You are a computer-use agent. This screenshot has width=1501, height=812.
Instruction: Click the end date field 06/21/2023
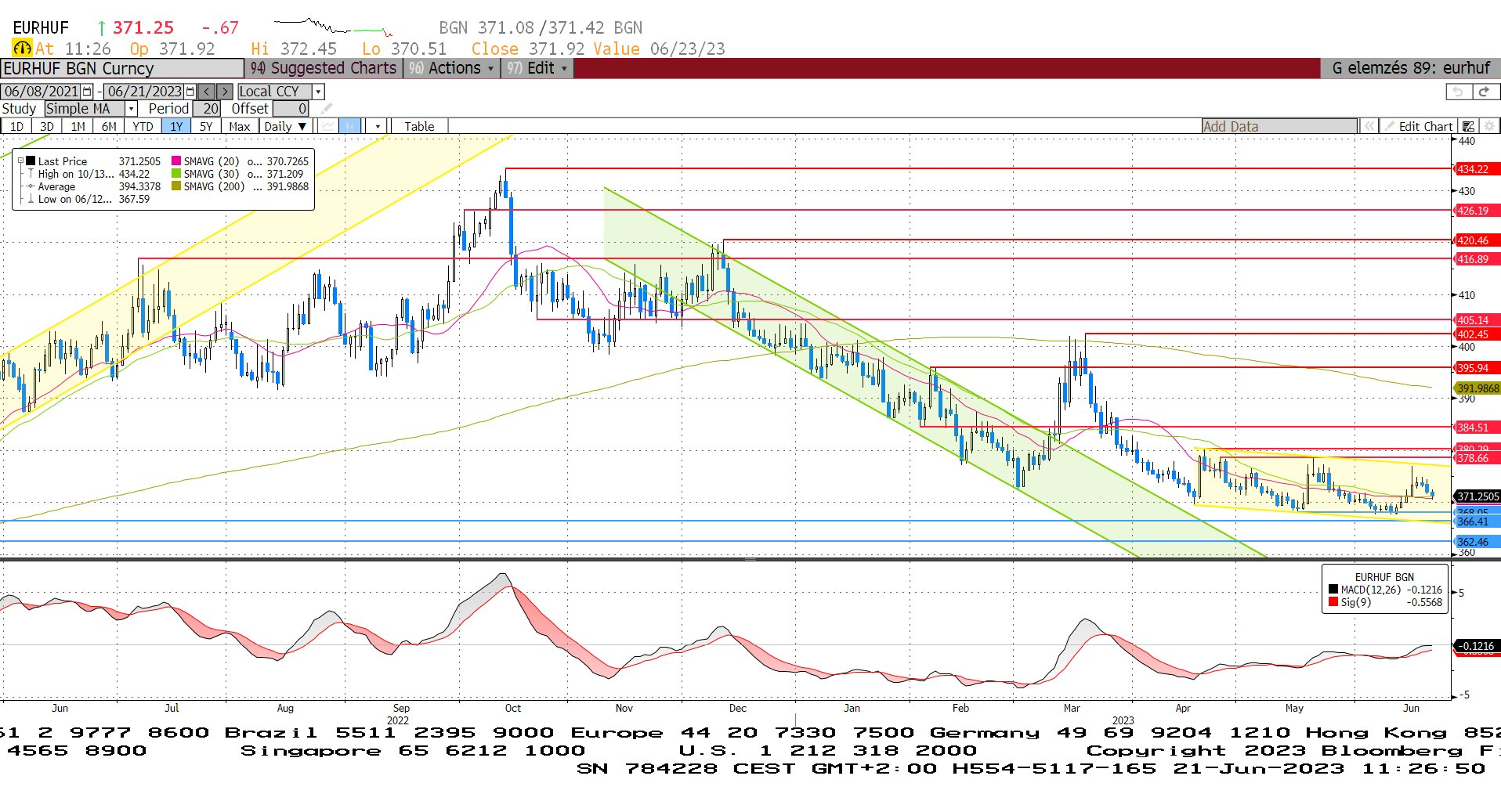tap(145, 92)
